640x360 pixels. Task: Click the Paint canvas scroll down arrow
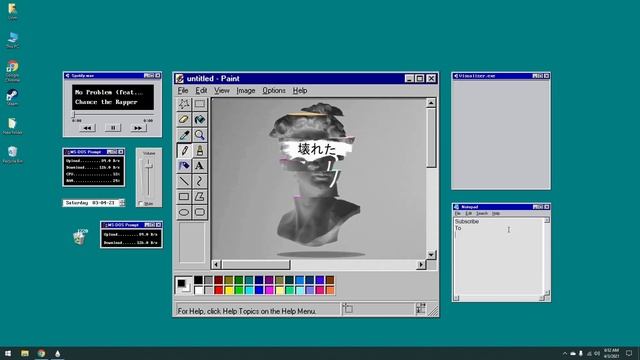(431, 255)
